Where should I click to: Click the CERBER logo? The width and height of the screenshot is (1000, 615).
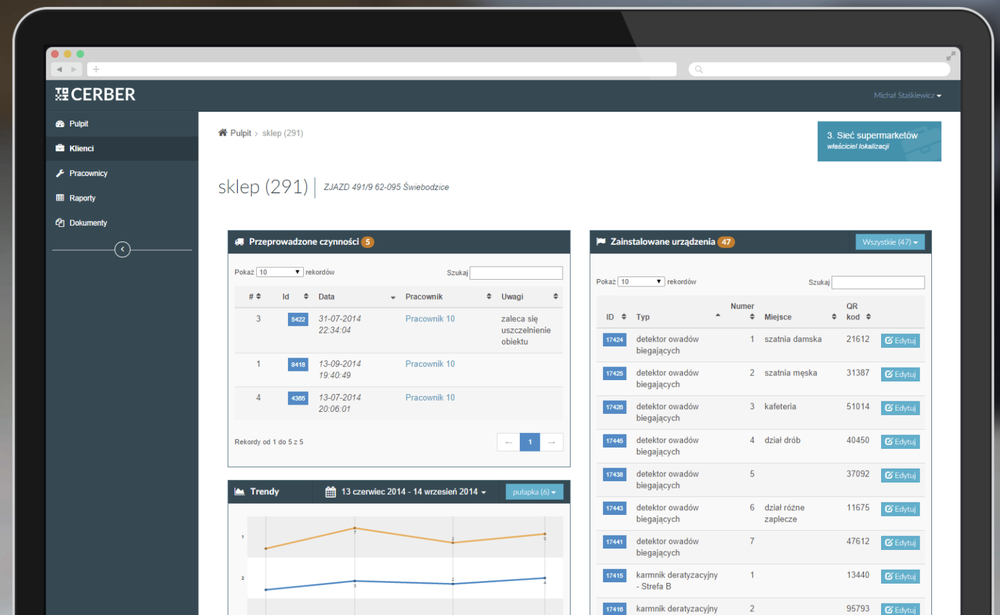[95, 94]
